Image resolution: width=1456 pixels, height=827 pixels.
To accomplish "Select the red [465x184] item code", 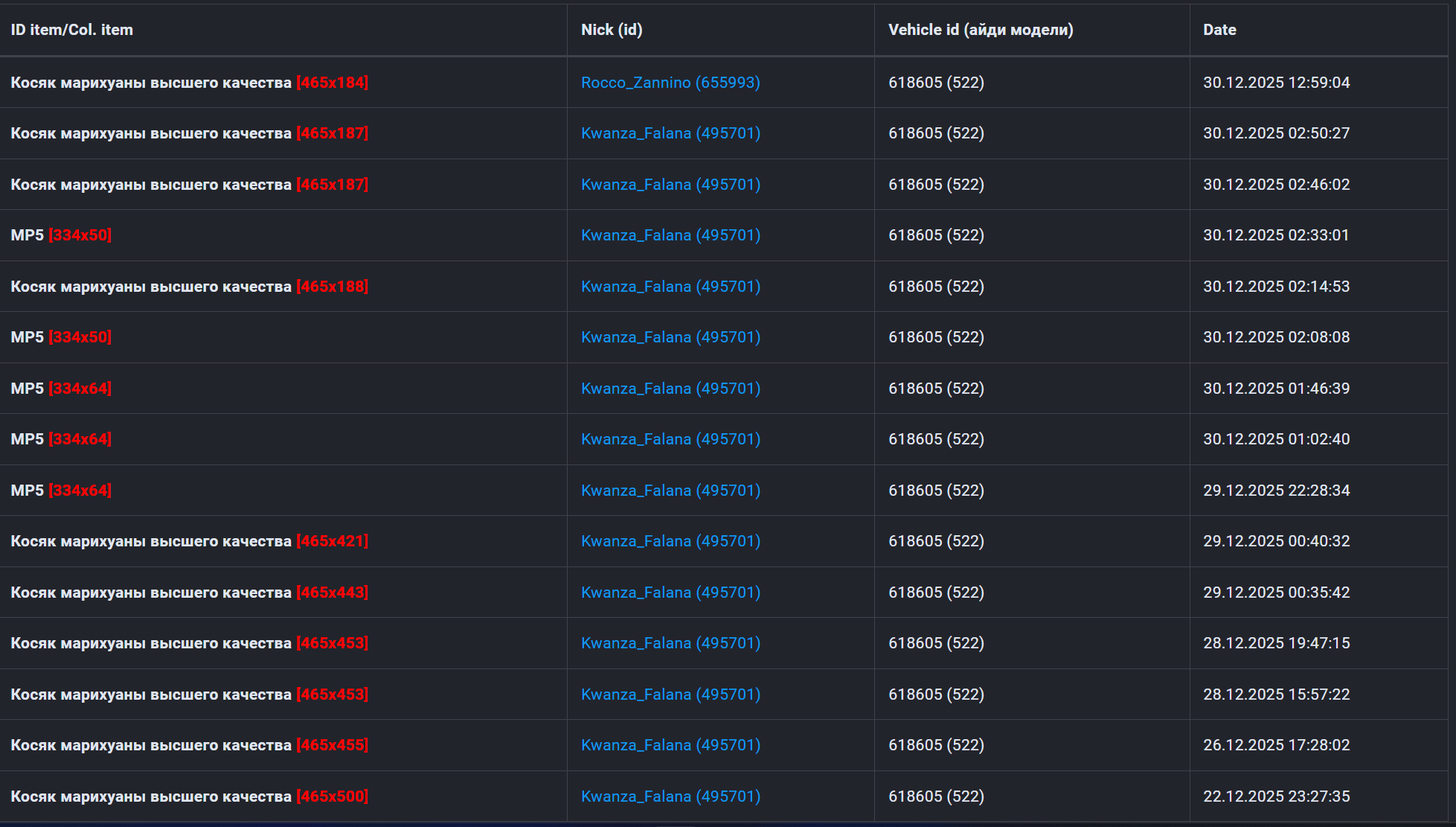I will 332,83.
